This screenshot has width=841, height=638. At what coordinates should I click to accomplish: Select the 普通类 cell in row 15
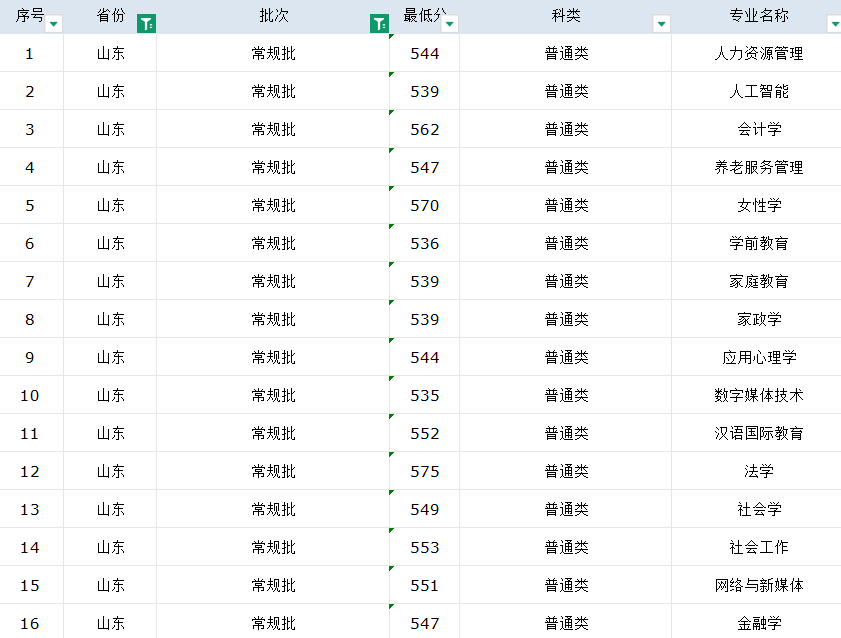(x=565, y=585)
